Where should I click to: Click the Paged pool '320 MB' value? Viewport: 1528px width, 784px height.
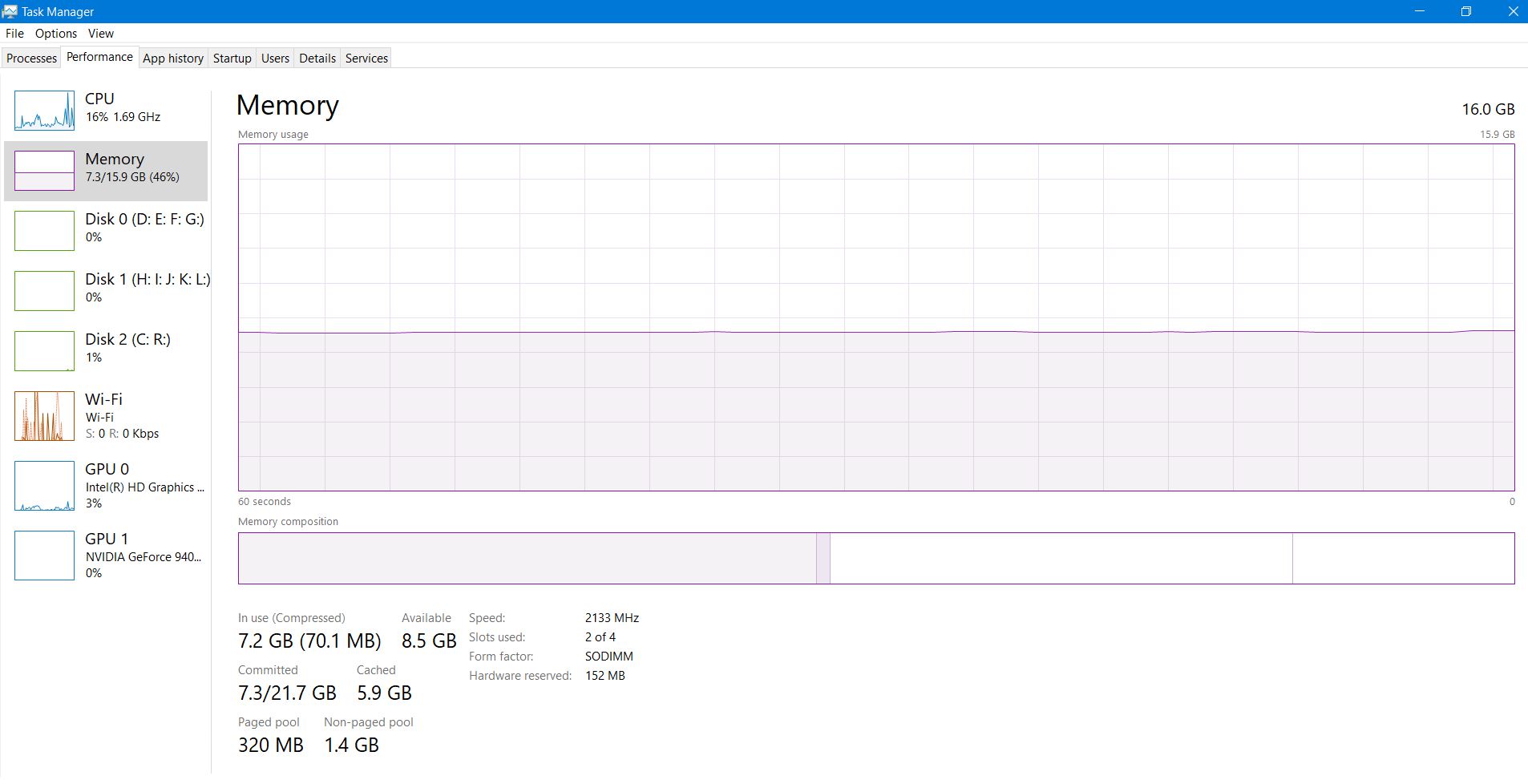pyautogui.click(x=271, y=745)
